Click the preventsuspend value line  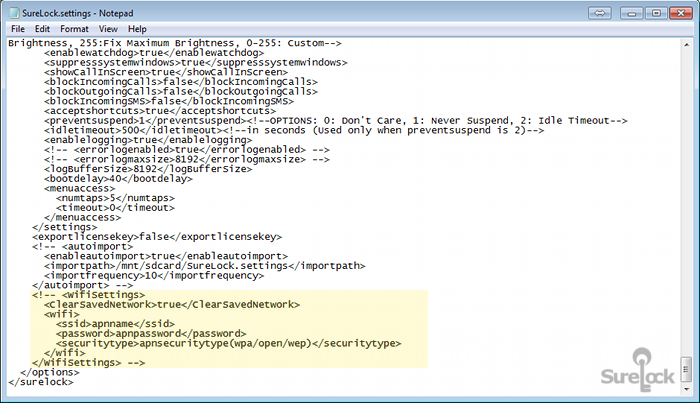click(336, 120)
